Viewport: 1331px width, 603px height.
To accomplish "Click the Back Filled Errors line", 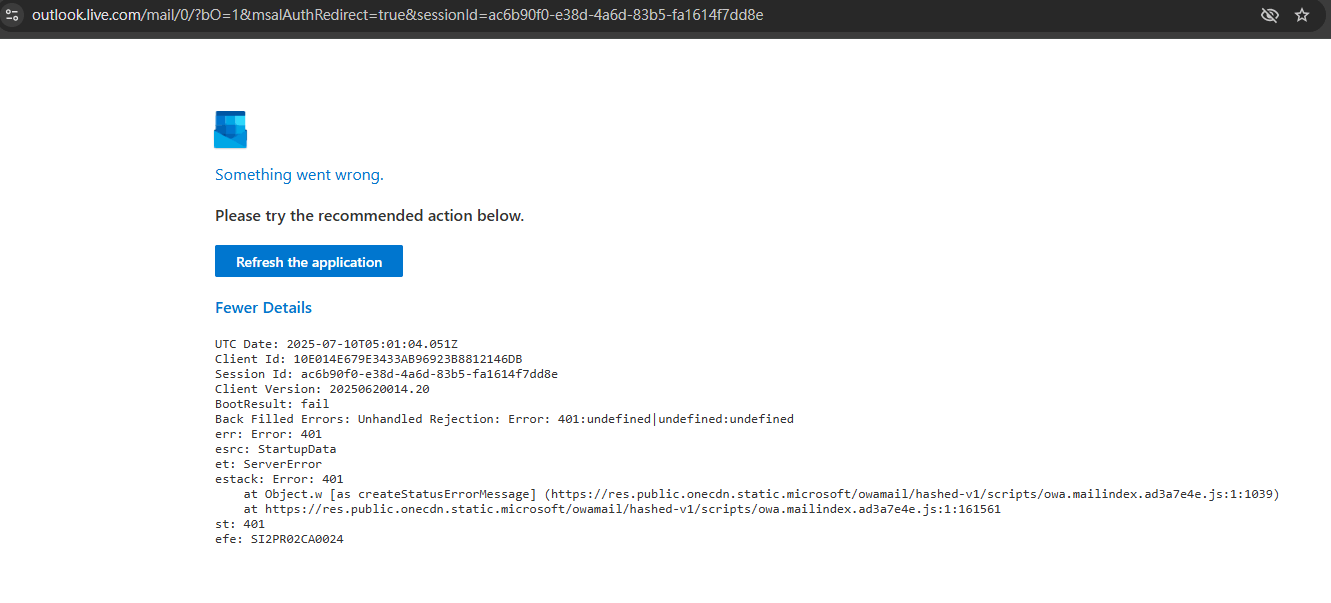I will click(504, 419).
